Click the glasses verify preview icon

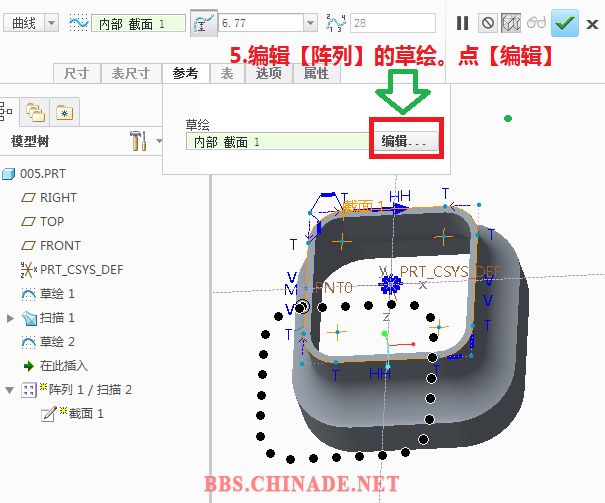pyautogui.click(x=536, y=23)
